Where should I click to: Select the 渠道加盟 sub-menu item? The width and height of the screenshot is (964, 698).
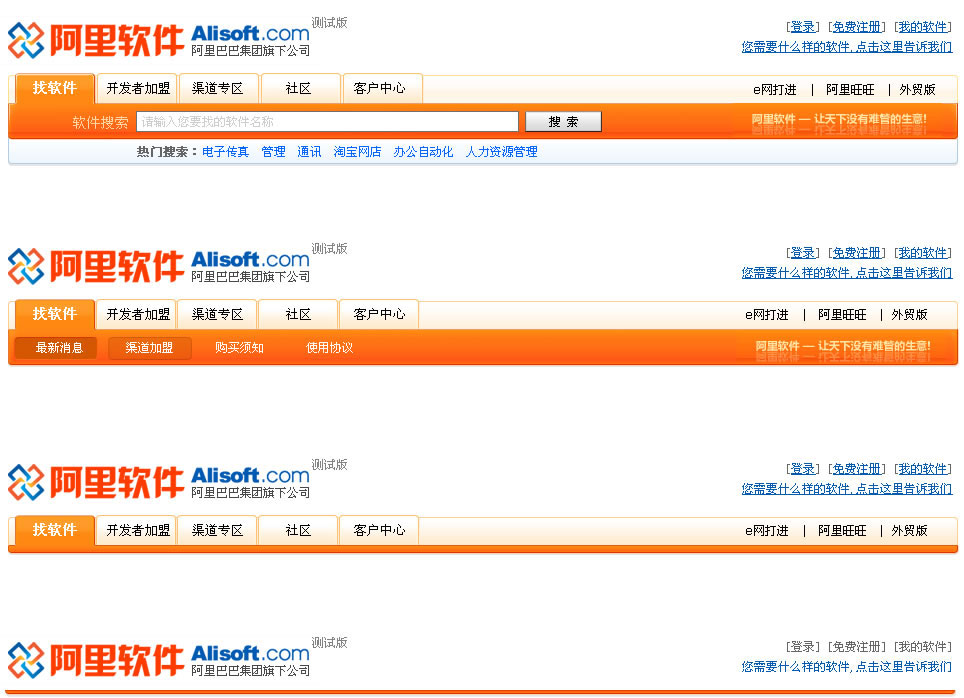[149, 347]
